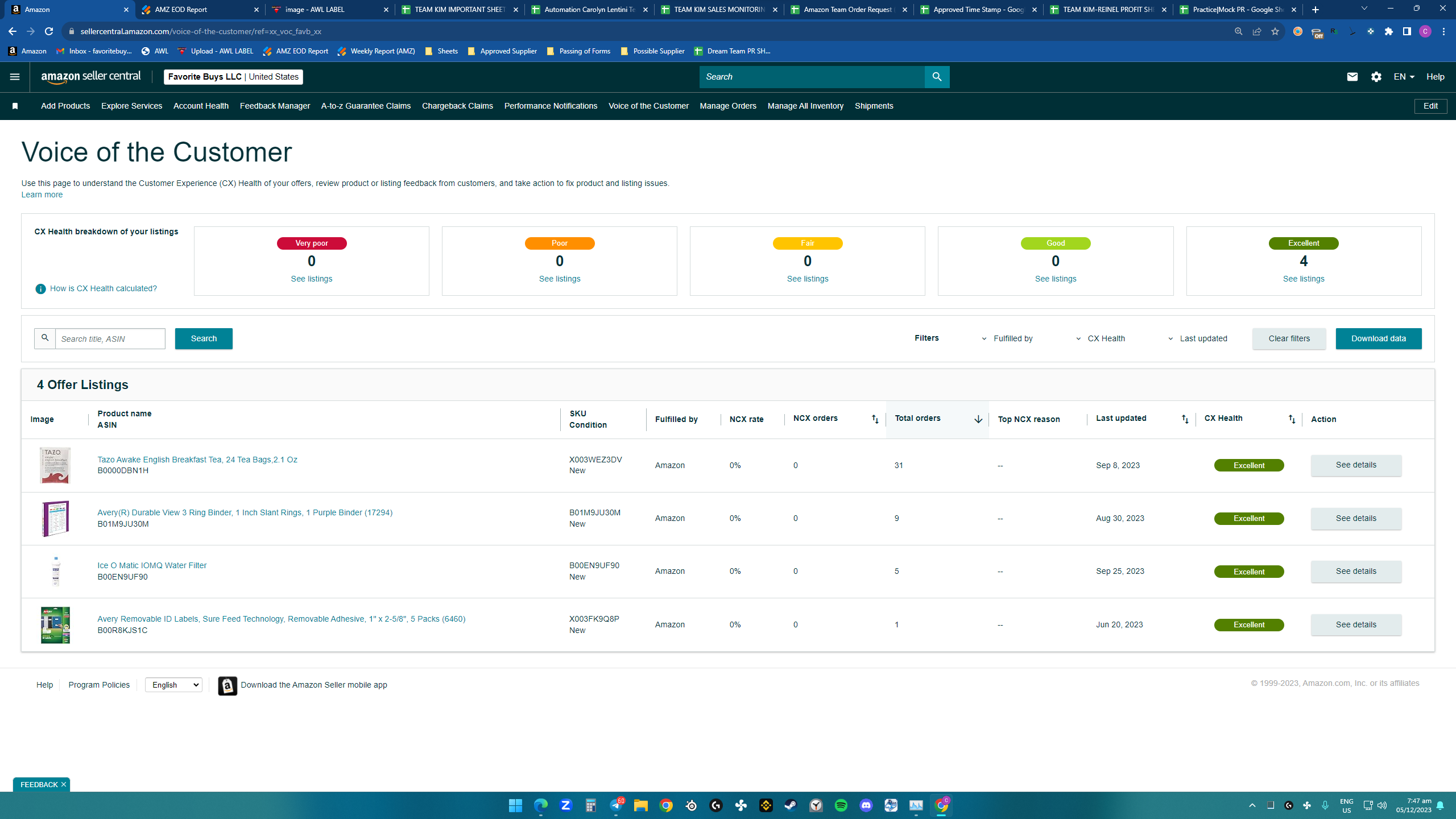Open the AWL bookmark
This screenshot has height=819, width=1456.
click(x=155, y=51)
